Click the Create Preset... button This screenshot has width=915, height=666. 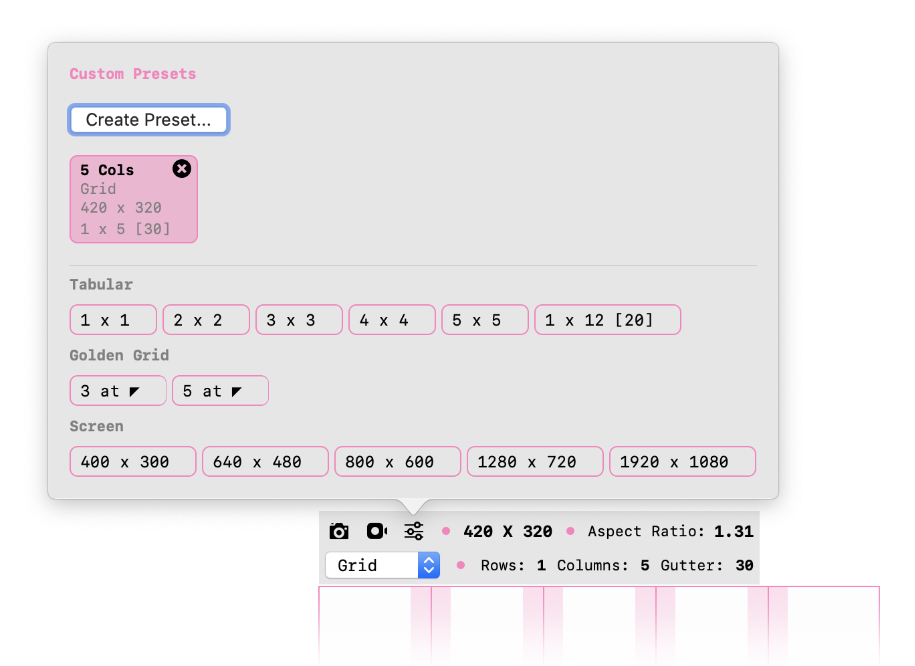point(149,120)
